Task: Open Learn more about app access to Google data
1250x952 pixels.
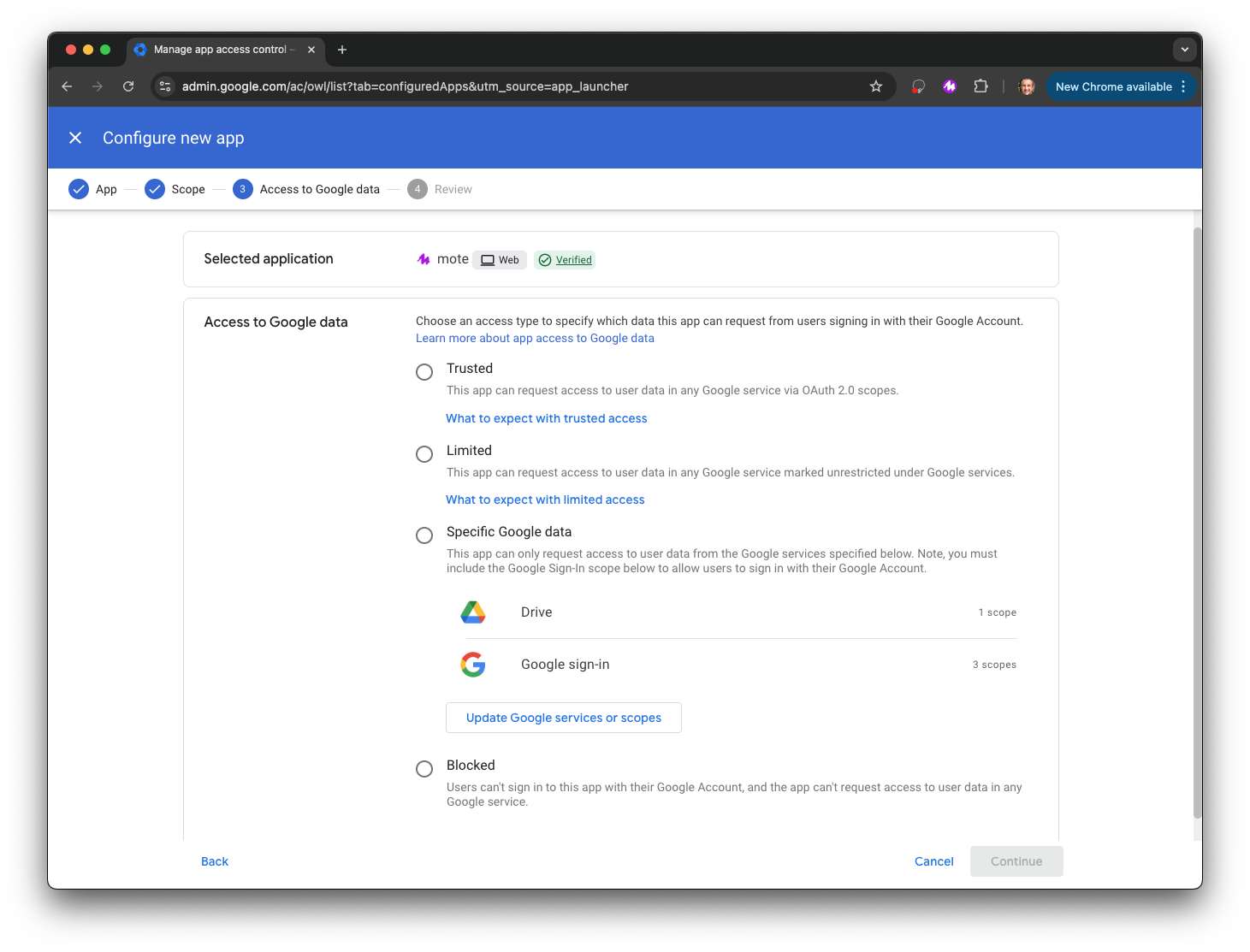Action: (x=535, y=338)
